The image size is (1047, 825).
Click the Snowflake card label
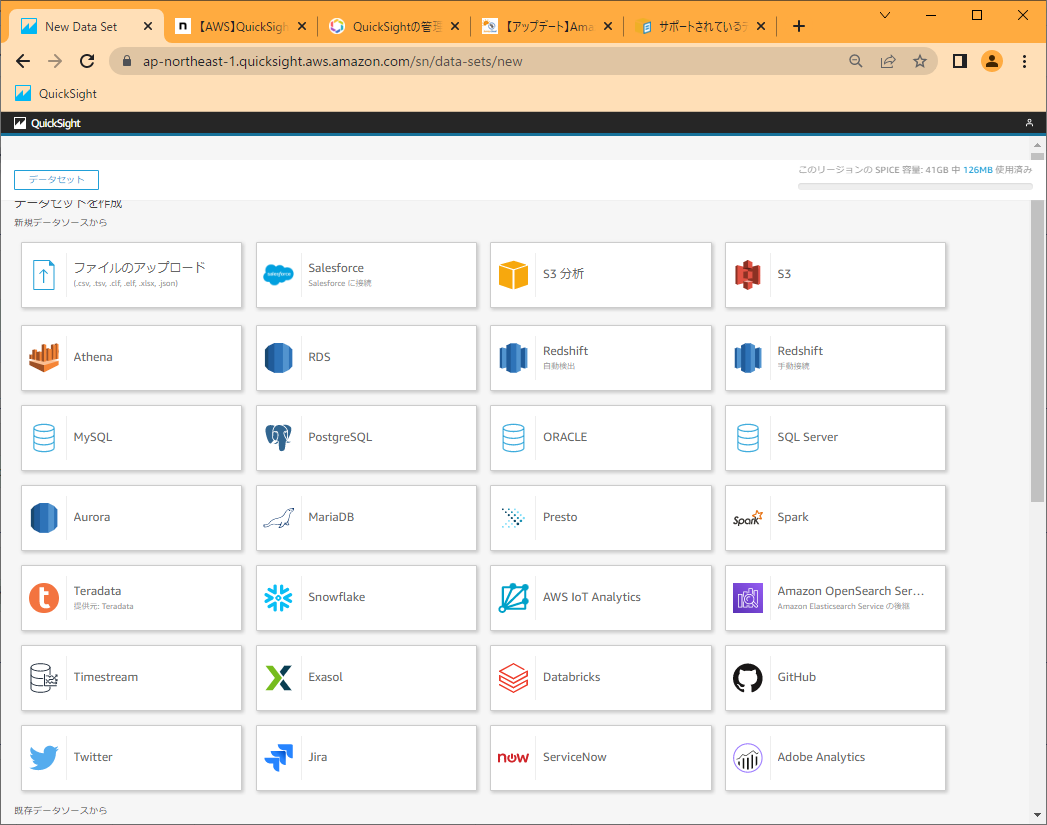[337, 597]
